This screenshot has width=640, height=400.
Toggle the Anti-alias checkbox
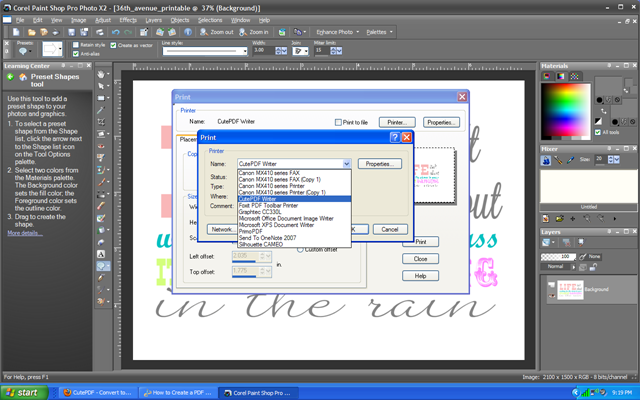click(x=76, y=53)
